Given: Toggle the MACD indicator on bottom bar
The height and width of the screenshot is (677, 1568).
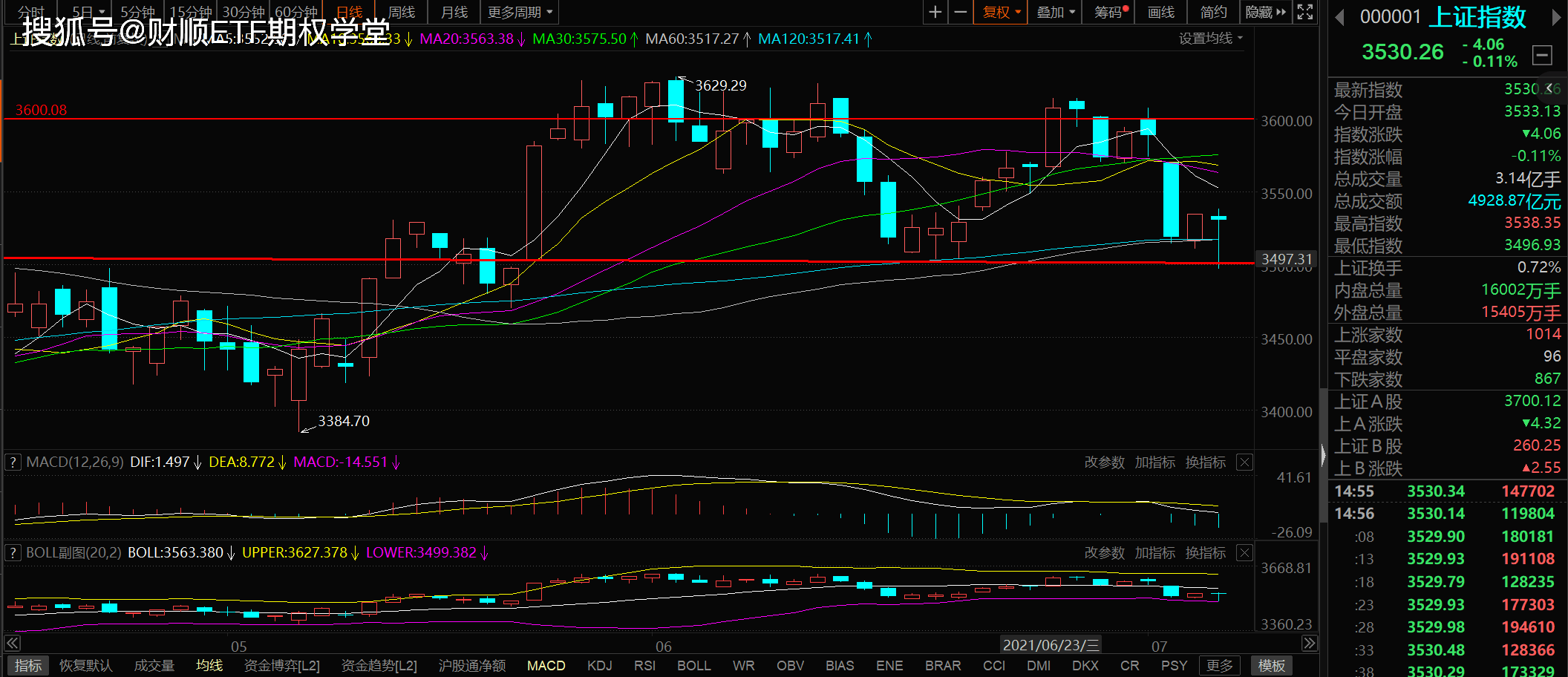Looking at the screenshot, I should 546,665.
